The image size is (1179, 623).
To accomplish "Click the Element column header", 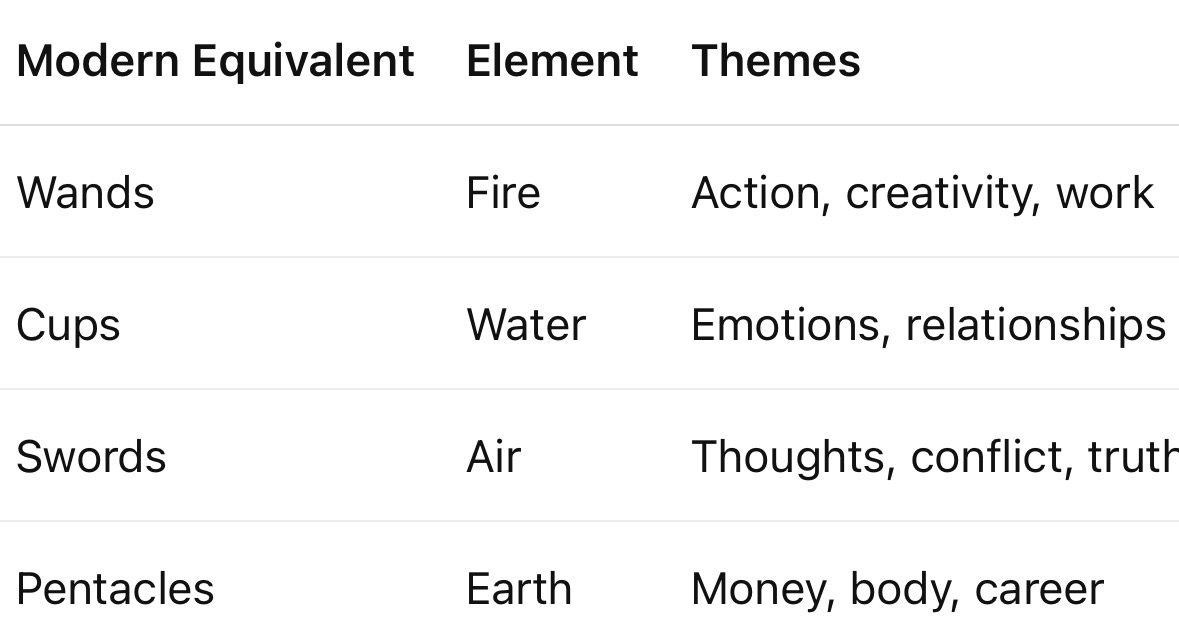I will [552, 61].
